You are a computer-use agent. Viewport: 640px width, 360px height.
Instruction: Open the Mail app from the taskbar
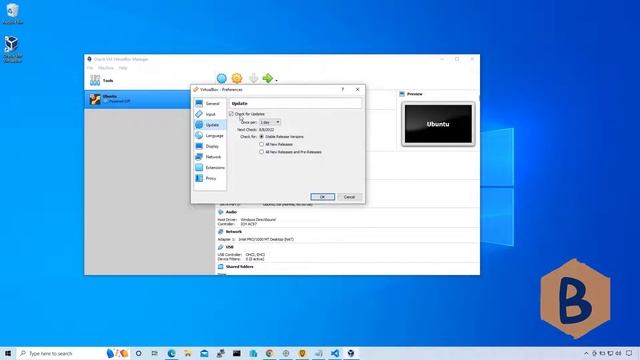[x=204, y=353]
